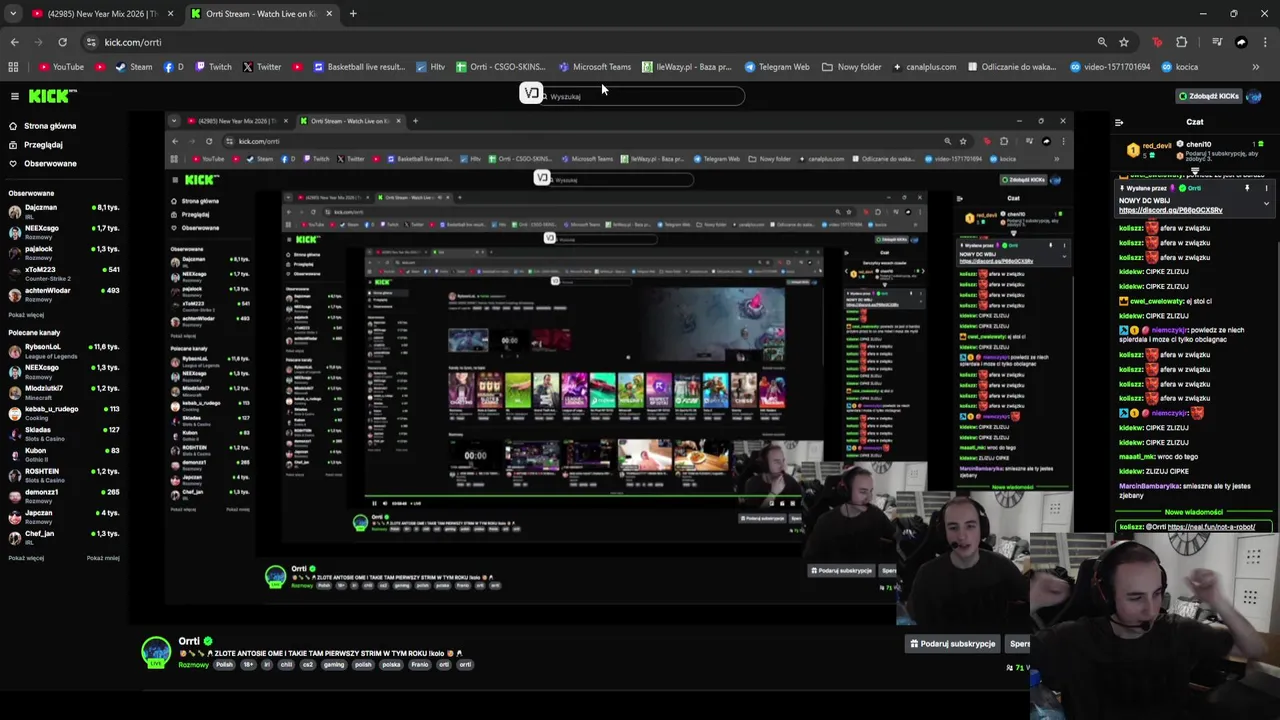Viewport: 1280px width, 720px height.
Task: Expand Pokaż więcej under Polecane kanały
Action: tap(26, 558)
